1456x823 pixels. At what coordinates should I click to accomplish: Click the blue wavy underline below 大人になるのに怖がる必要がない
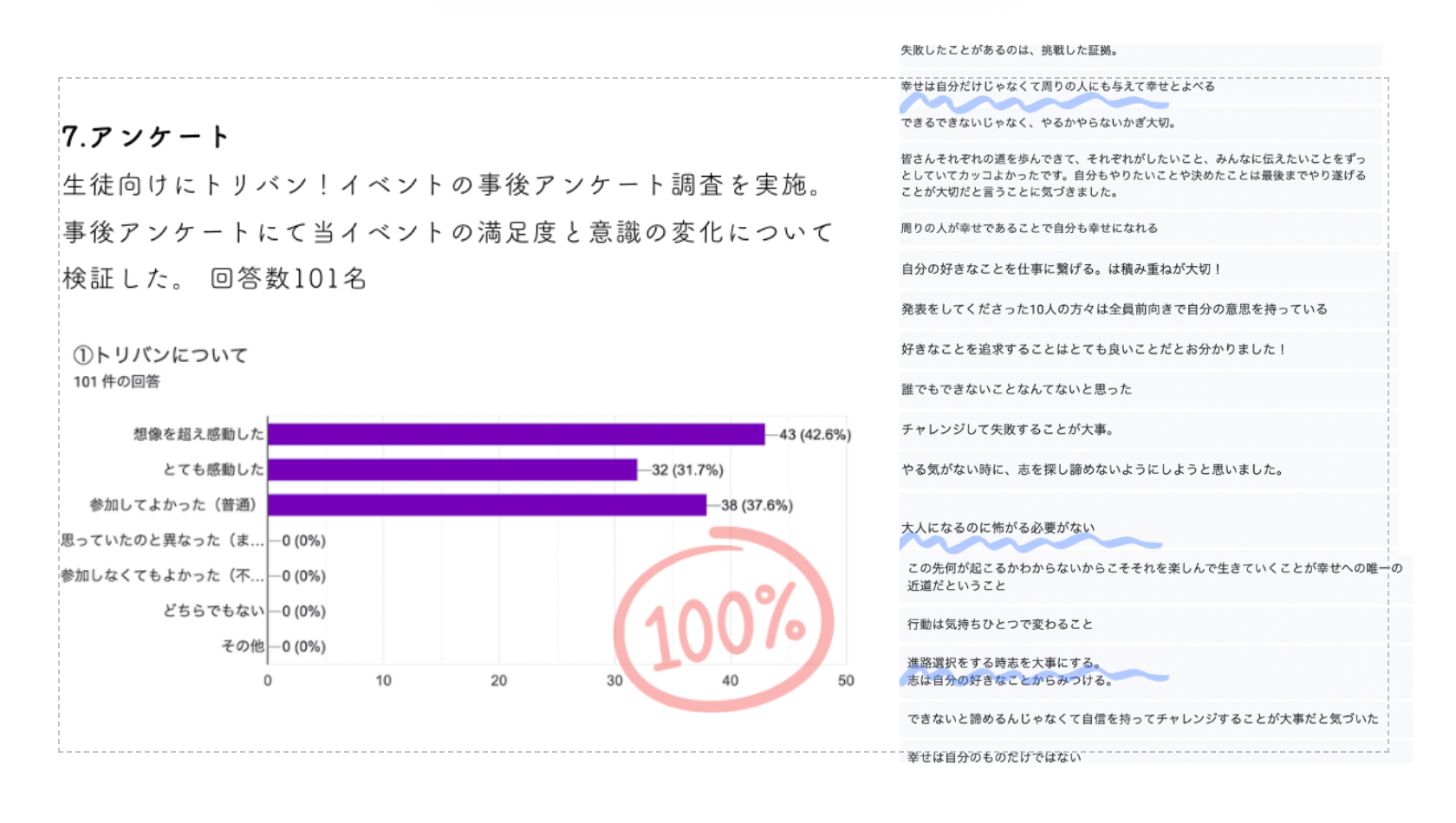pyautogui.click(x=1031, y=544)
